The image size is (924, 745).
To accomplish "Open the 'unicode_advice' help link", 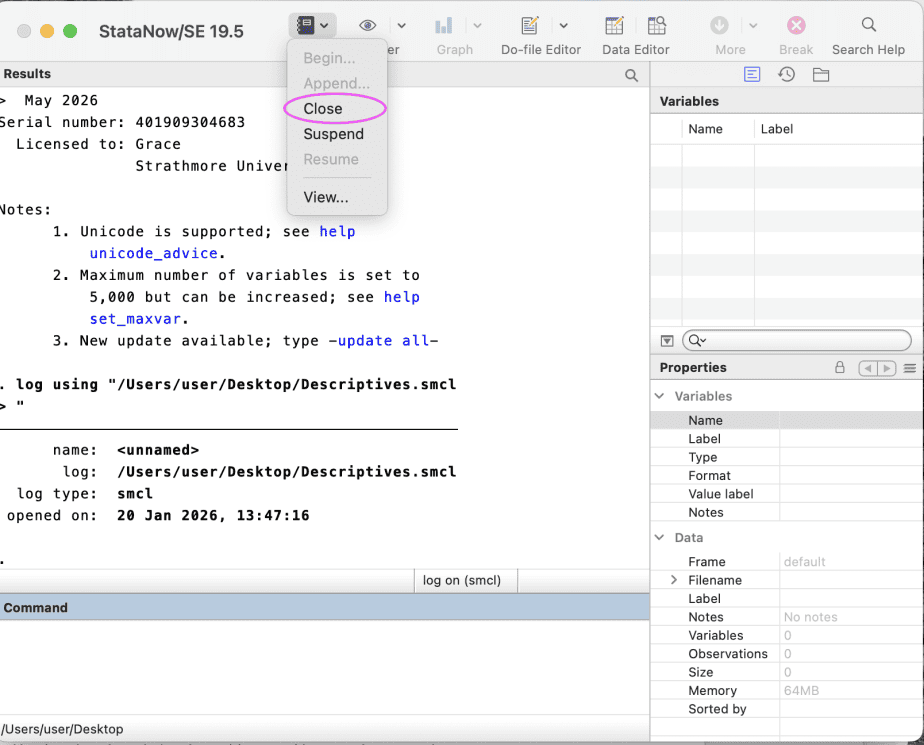I will click(x=153, y=253).
